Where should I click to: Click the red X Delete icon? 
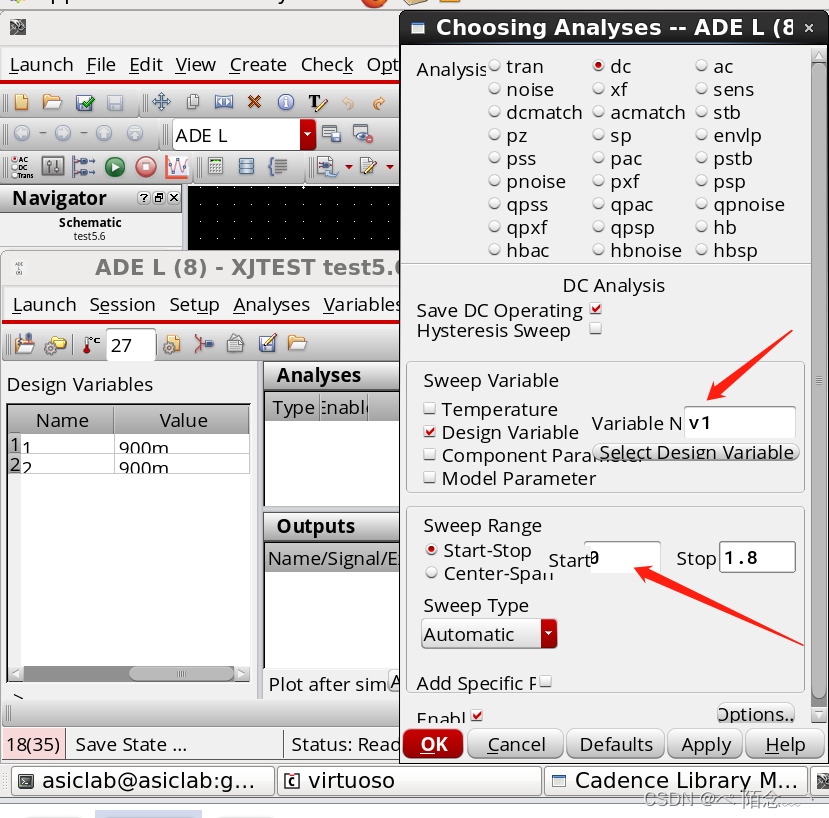point(254,101)
